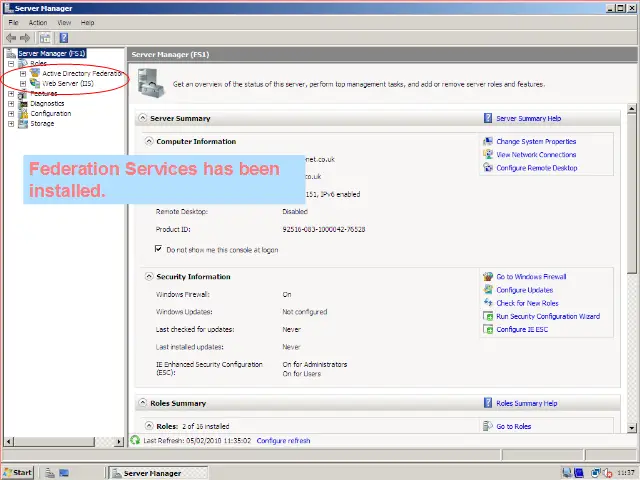The image size is (640, 480).
Task: Collapse the Computer Information section
Action: 149,141
